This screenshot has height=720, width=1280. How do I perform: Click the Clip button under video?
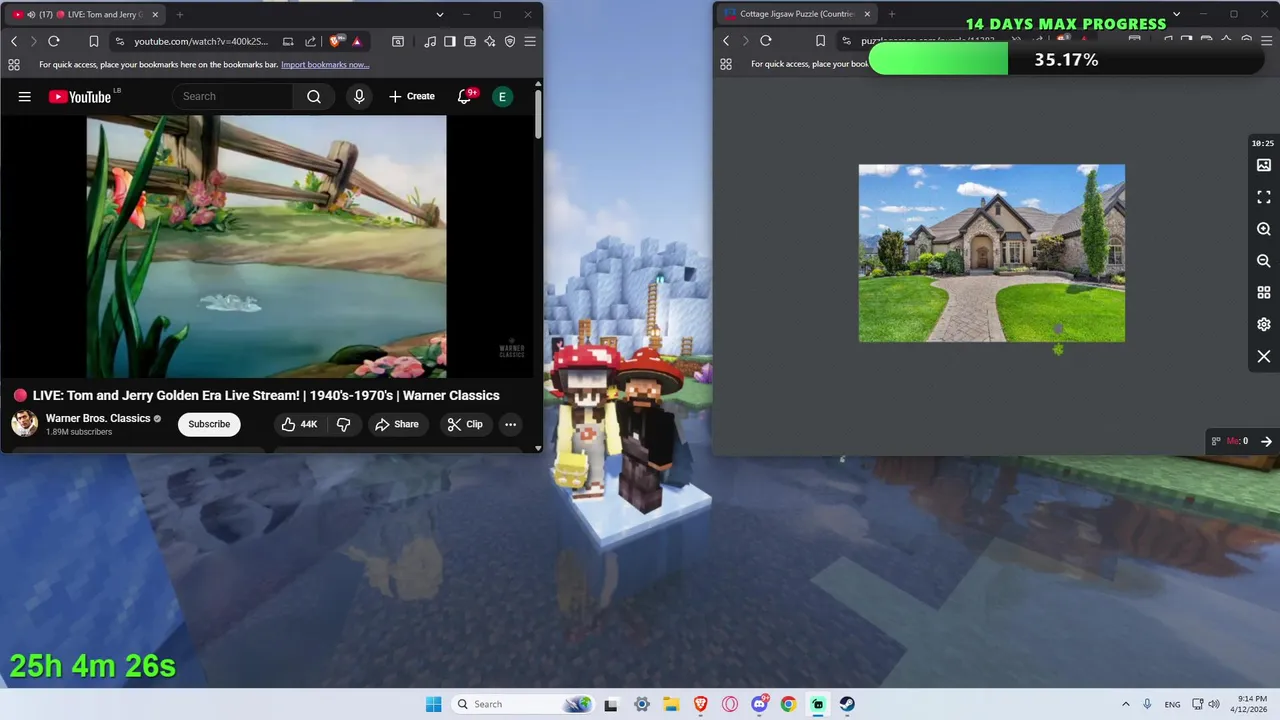coord(465,424)
